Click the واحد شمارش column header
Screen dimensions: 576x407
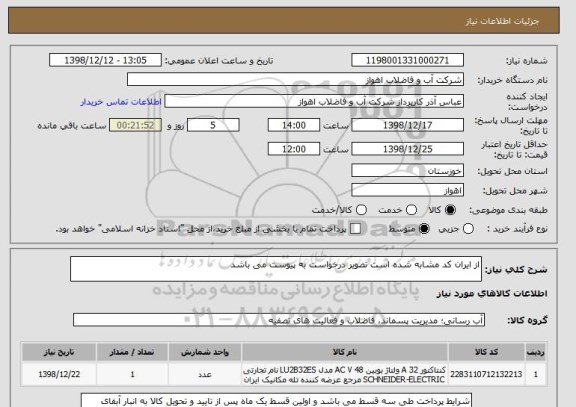tap(205, 352)
